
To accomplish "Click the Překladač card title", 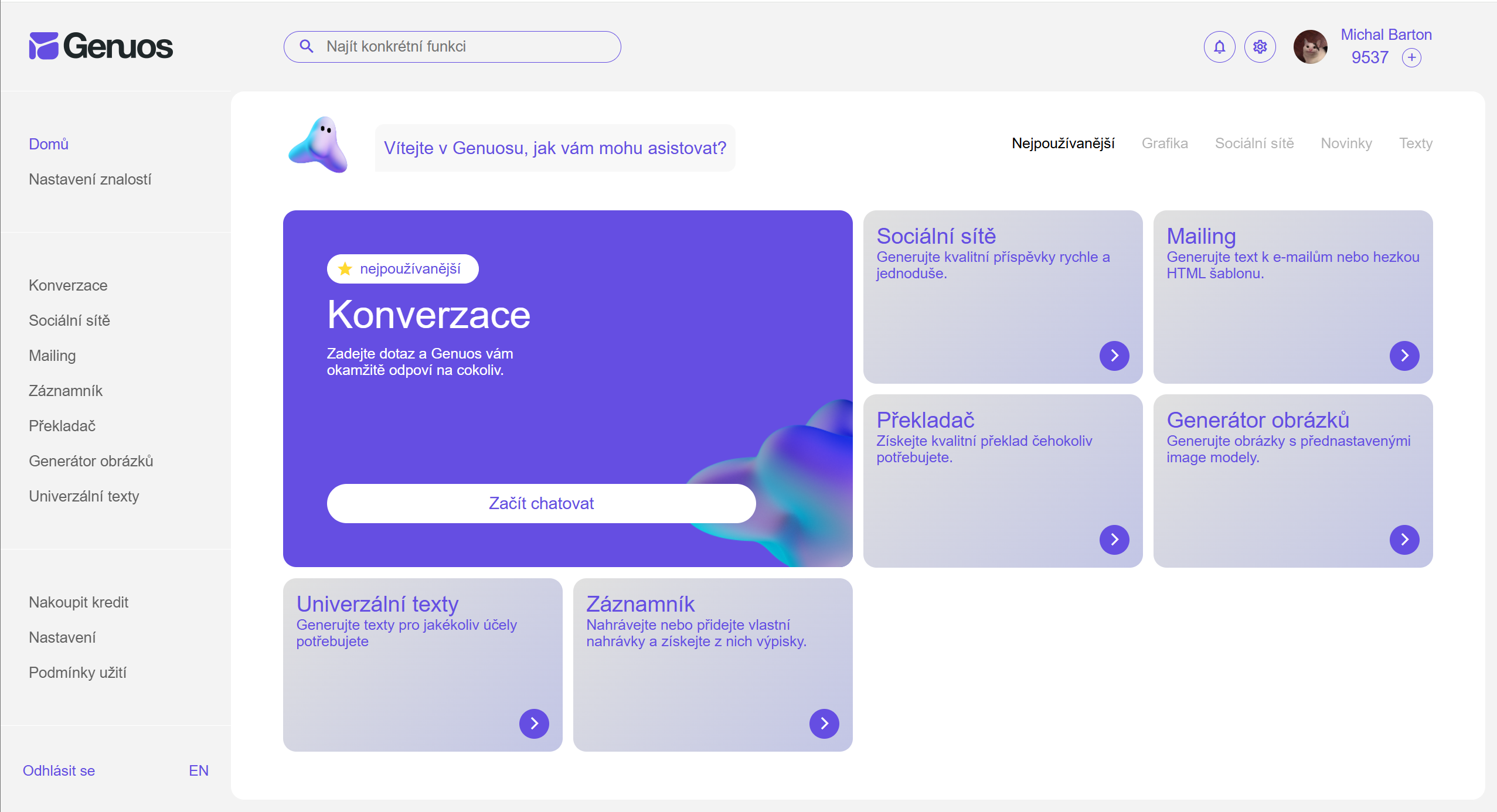I will click(926, 420).
